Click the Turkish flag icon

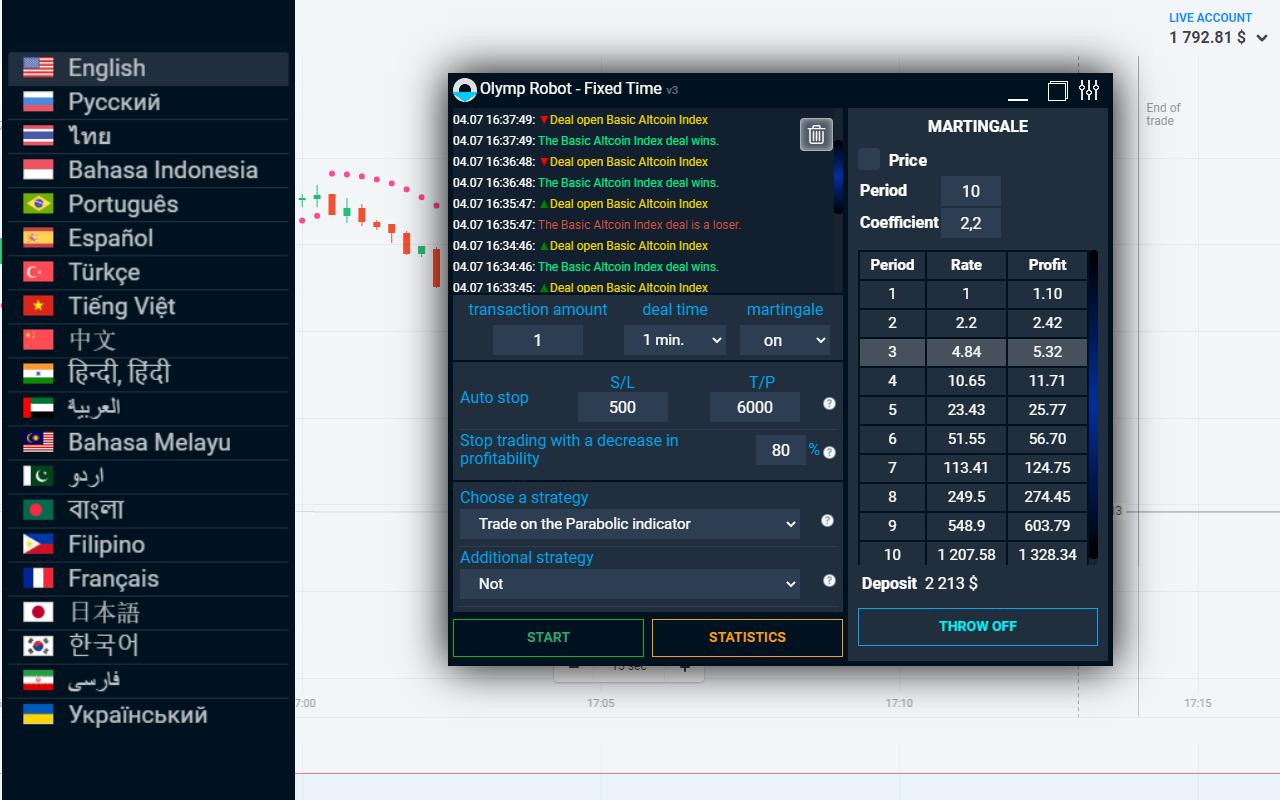coord(38,272)
